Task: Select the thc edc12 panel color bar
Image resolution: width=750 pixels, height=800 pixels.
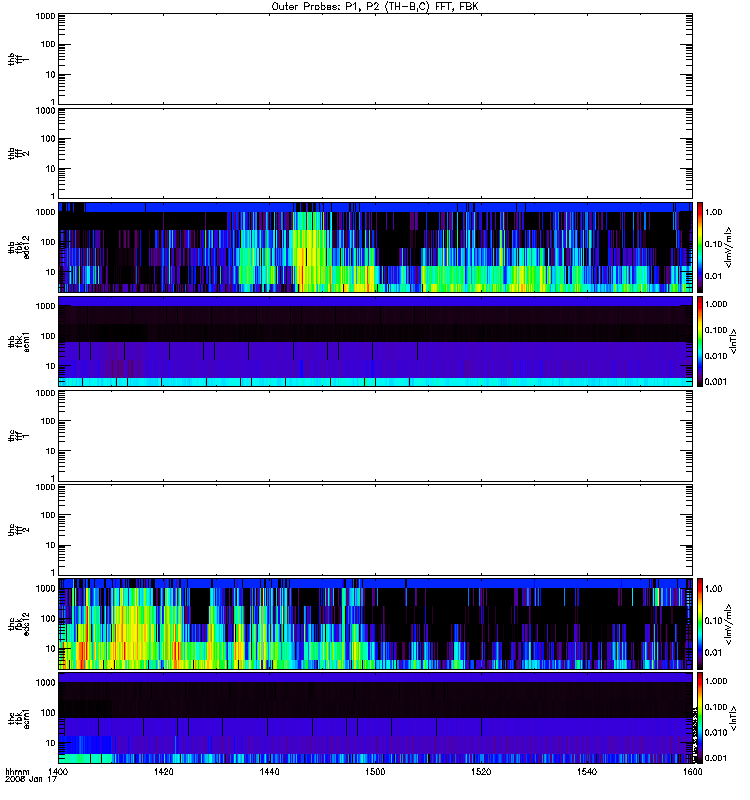Action: [700, 624]
